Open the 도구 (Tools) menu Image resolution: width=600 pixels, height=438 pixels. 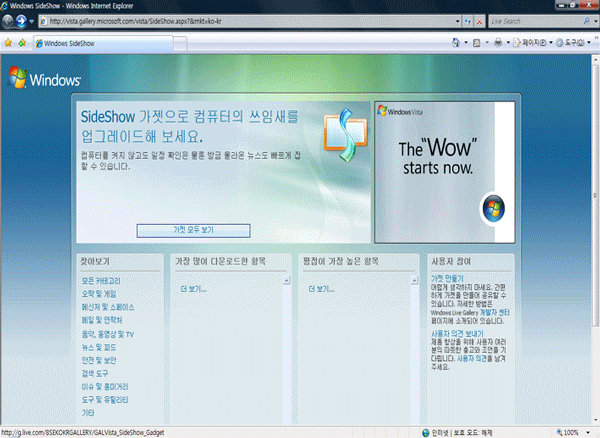pos(573,42)
